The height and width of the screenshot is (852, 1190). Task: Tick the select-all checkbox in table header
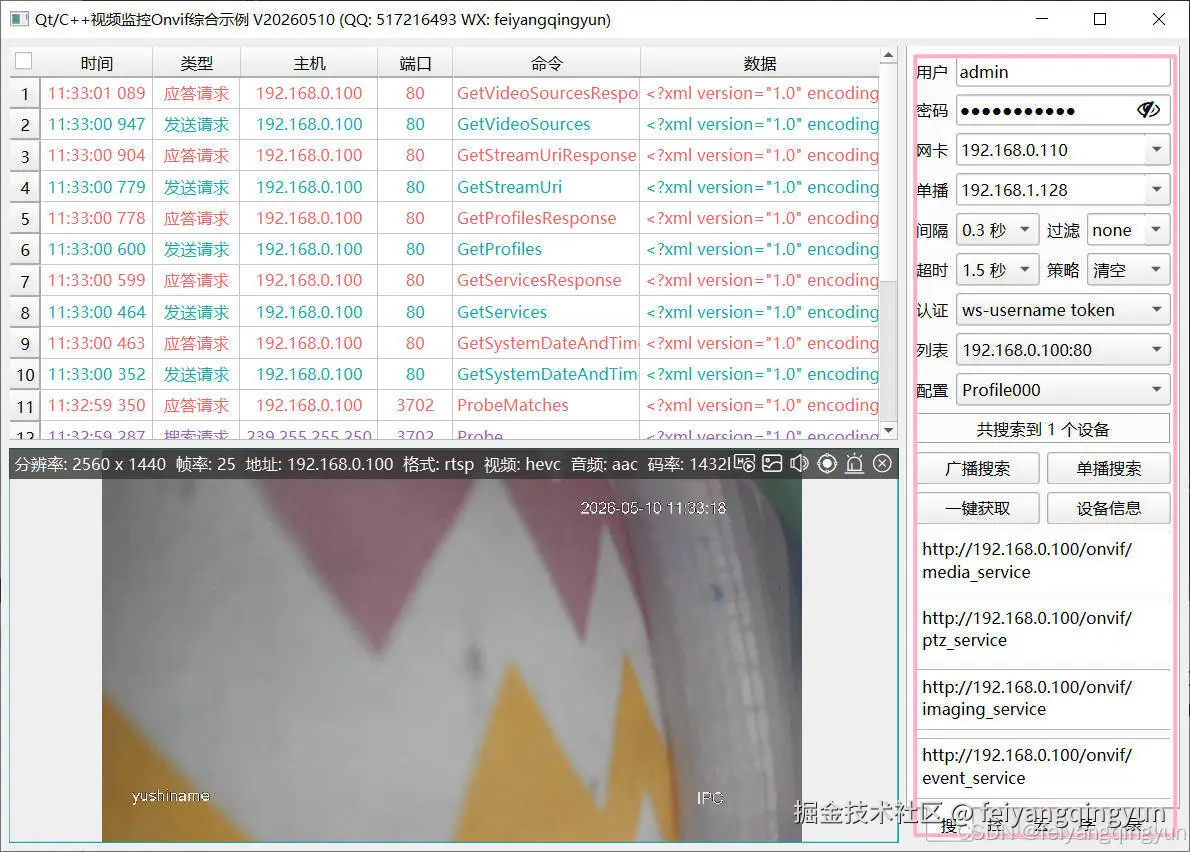pyautogui.click(x=24, y=61)
